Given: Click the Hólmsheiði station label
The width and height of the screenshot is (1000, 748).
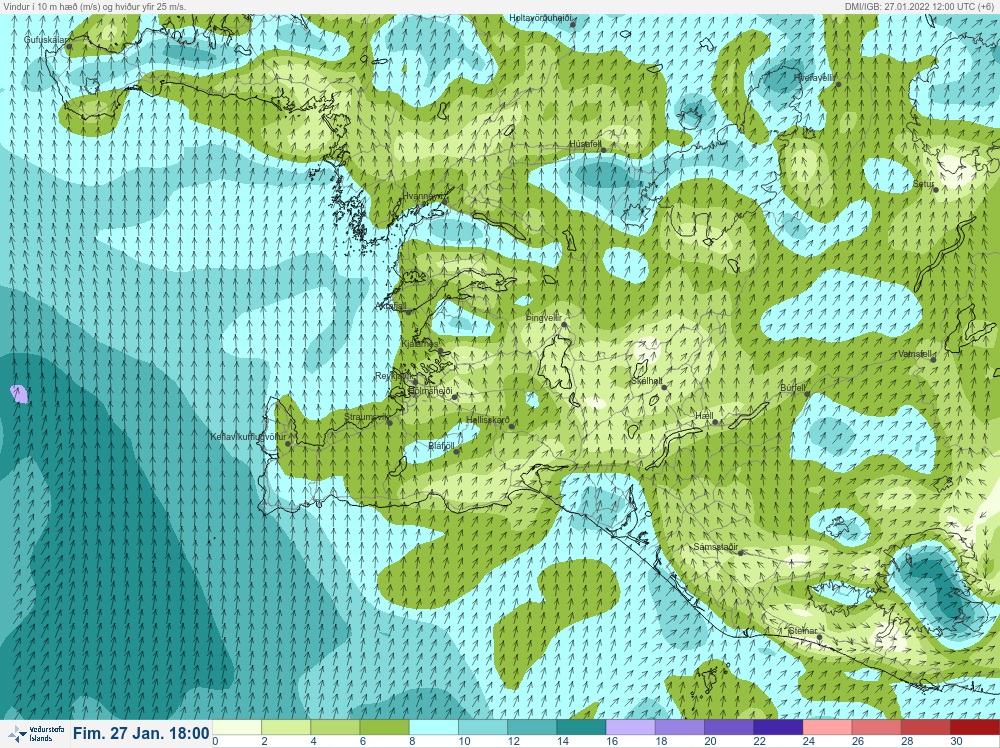Looking at the screenshot, I should click(430, 391).
